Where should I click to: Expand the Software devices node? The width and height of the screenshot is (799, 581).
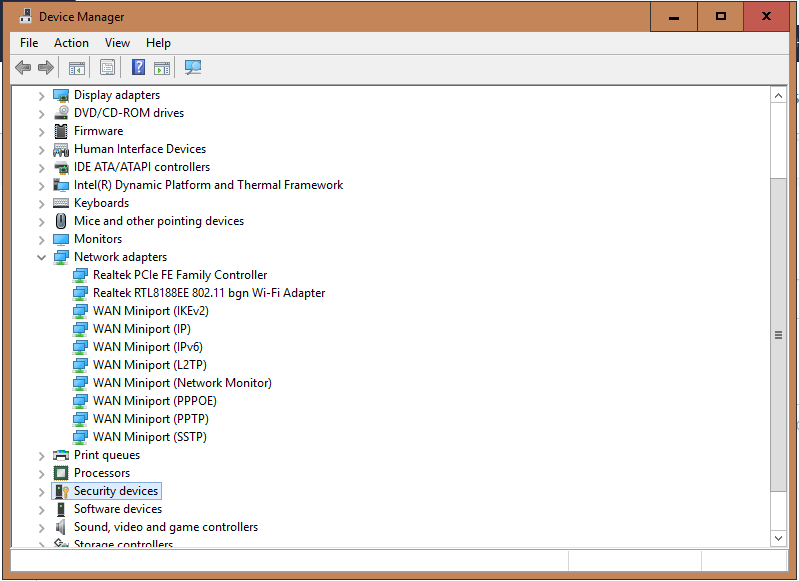(41, 509)
